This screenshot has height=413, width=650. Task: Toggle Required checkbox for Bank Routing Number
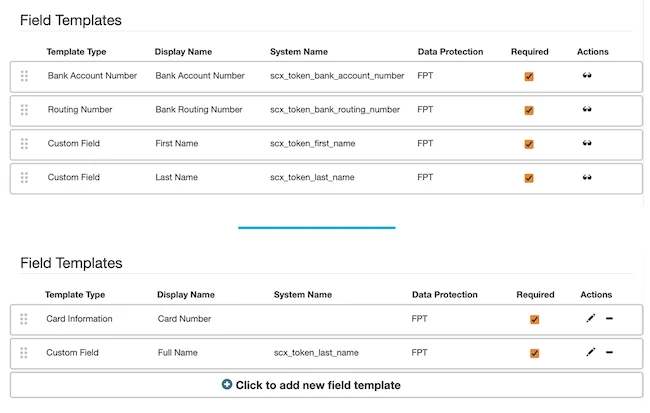[529, 110]
